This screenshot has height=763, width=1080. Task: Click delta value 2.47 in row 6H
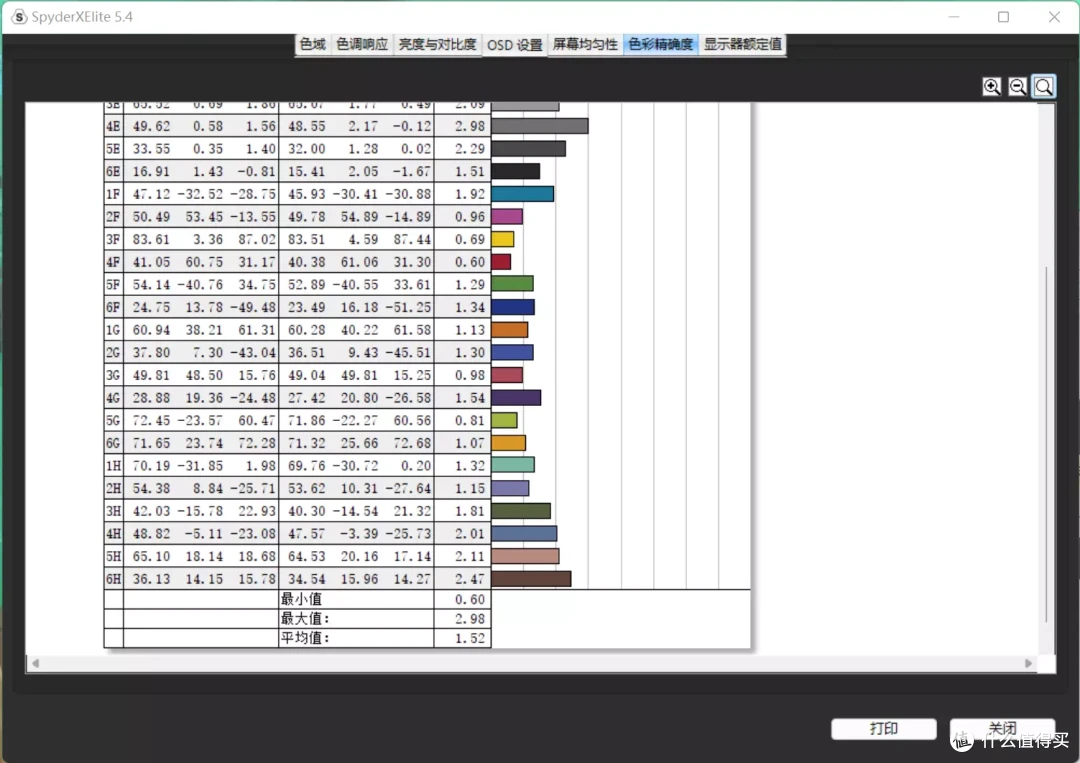tap(470, 579)
